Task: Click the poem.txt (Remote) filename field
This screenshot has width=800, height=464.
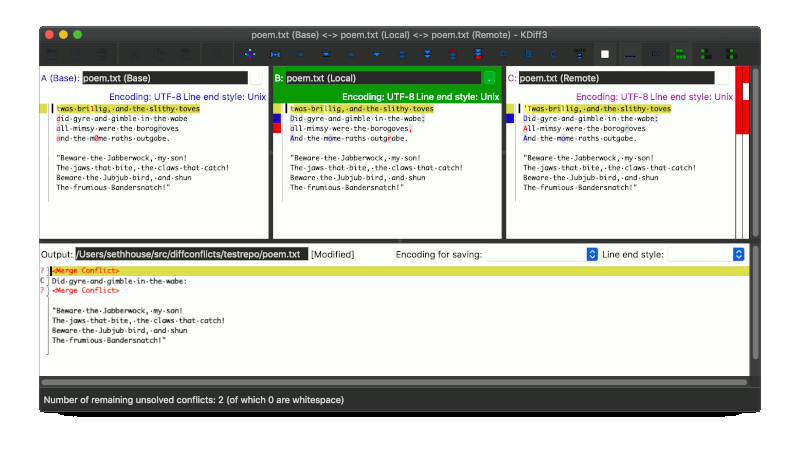Action: (x=617, y=77)
